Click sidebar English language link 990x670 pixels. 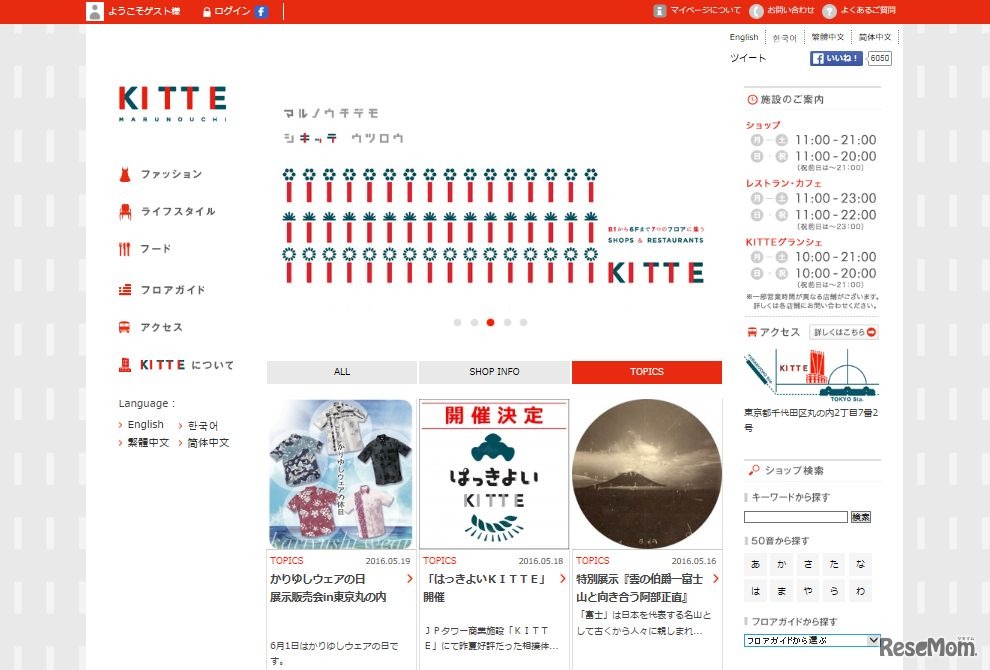pyautogui.click(x=146, y=424)
